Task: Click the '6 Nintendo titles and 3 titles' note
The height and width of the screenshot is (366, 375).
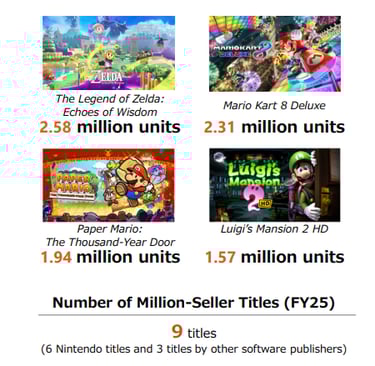Action: pos(194,349)
